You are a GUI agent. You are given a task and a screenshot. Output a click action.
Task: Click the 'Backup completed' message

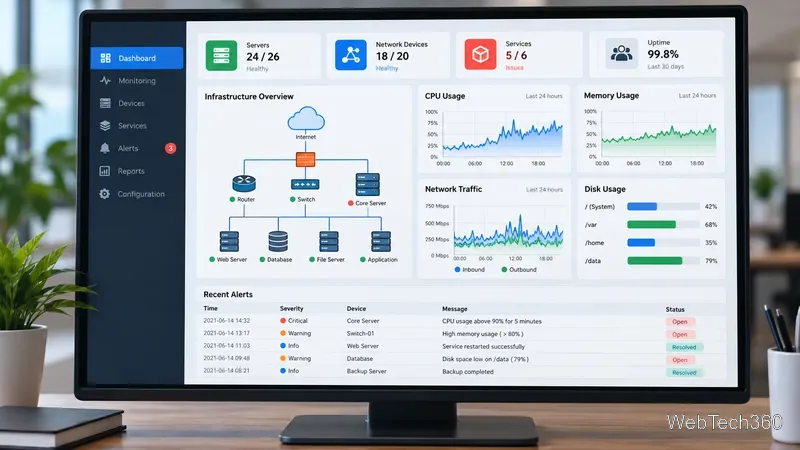pos(468,371)
